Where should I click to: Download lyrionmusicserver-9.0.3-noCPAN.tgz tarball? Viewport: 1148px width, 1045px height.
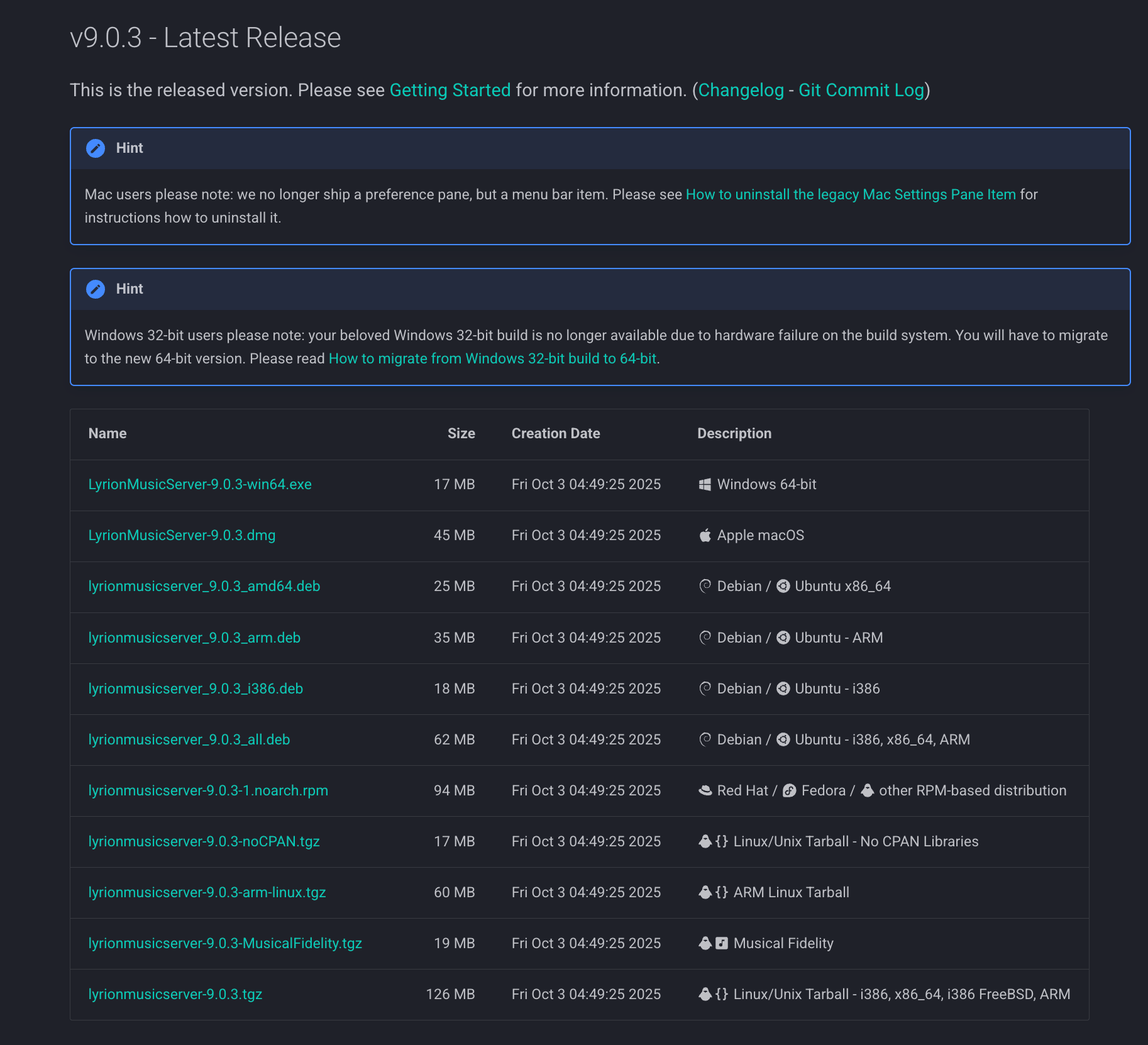point(204,841)
